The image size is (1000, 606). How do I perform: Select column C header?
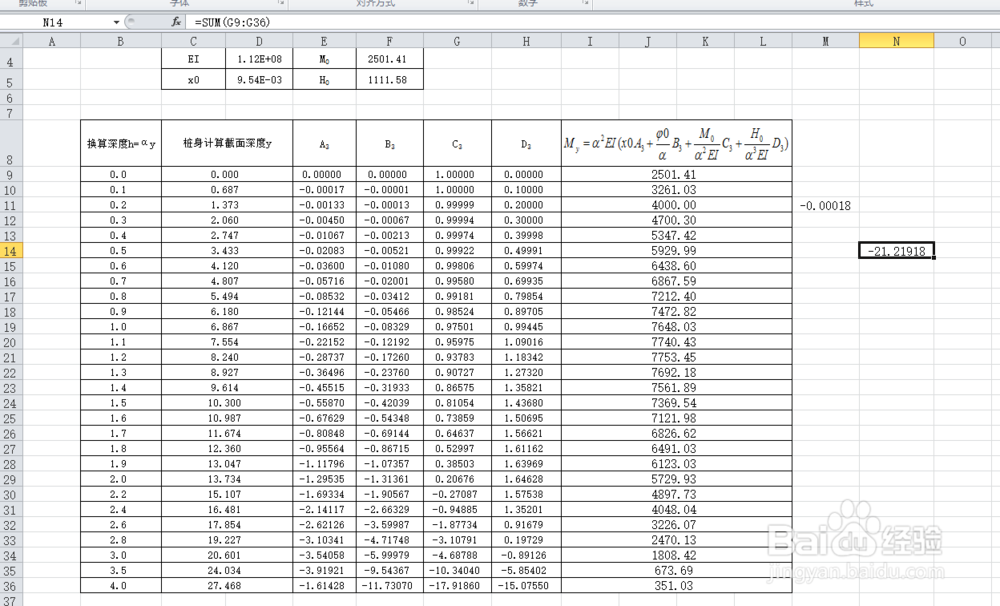(193, 41)
